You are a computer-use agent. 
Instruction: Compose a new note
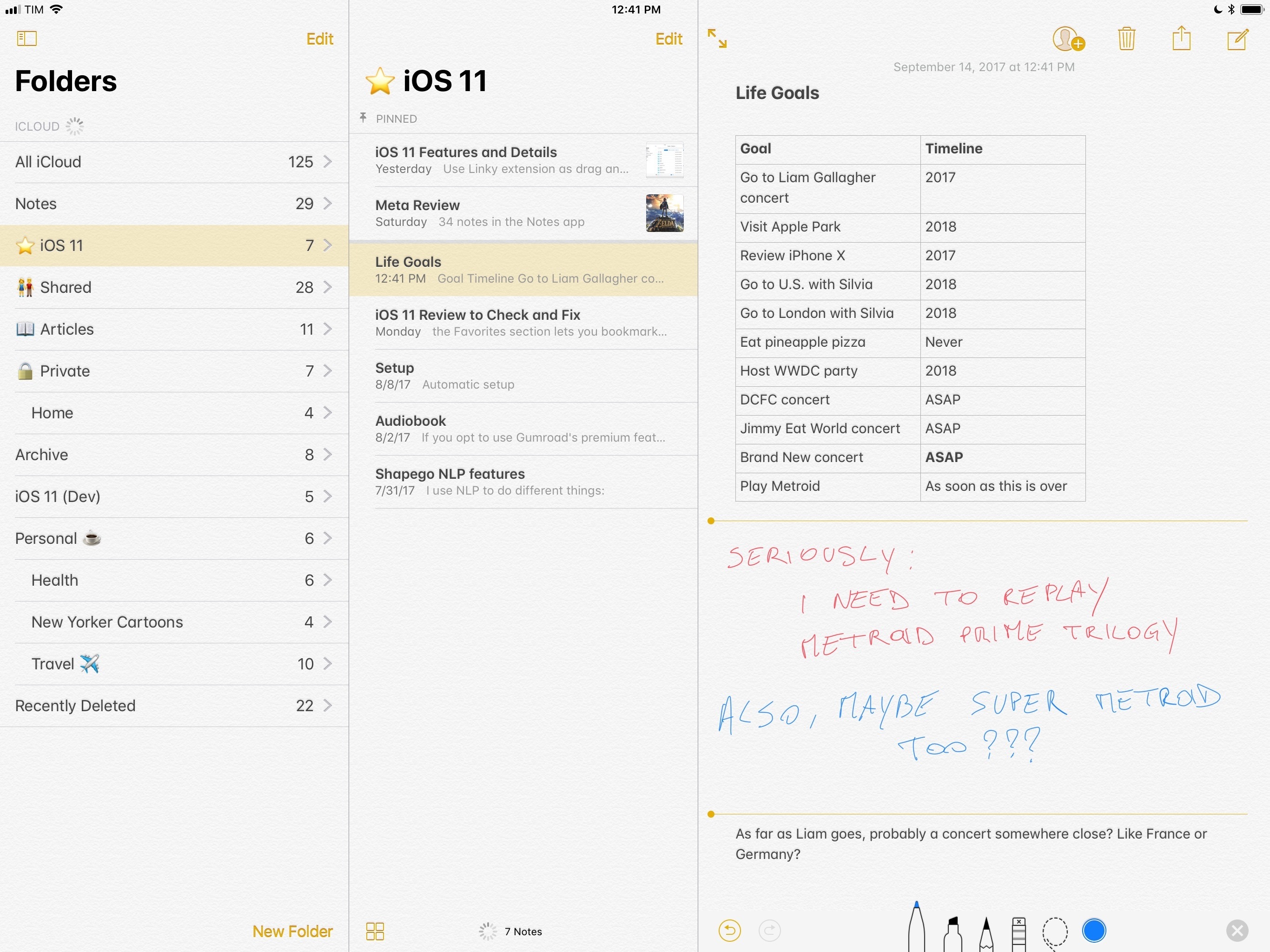coord(1238,39)
